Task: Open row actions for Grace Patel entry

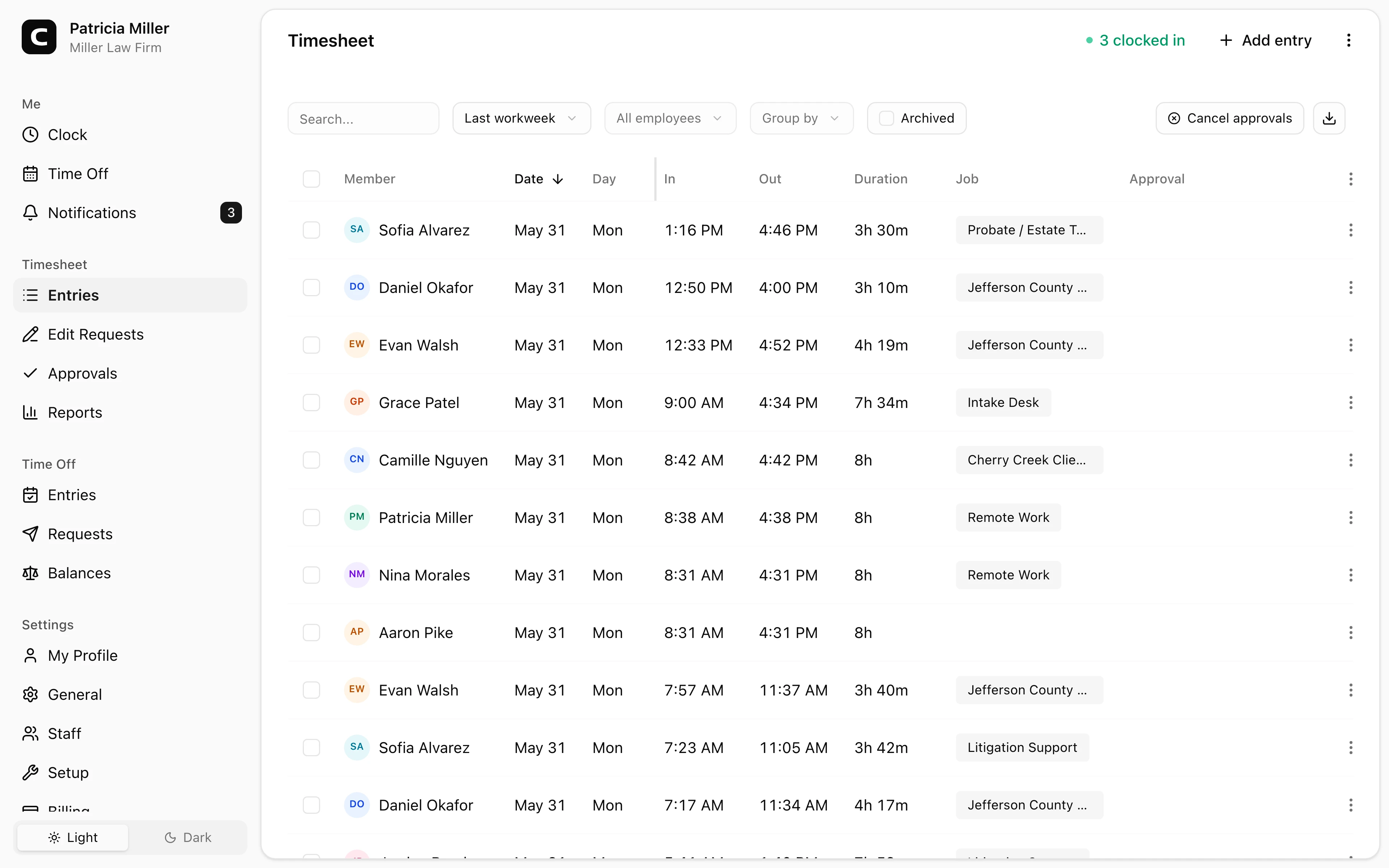Action: coord(1351,403)
